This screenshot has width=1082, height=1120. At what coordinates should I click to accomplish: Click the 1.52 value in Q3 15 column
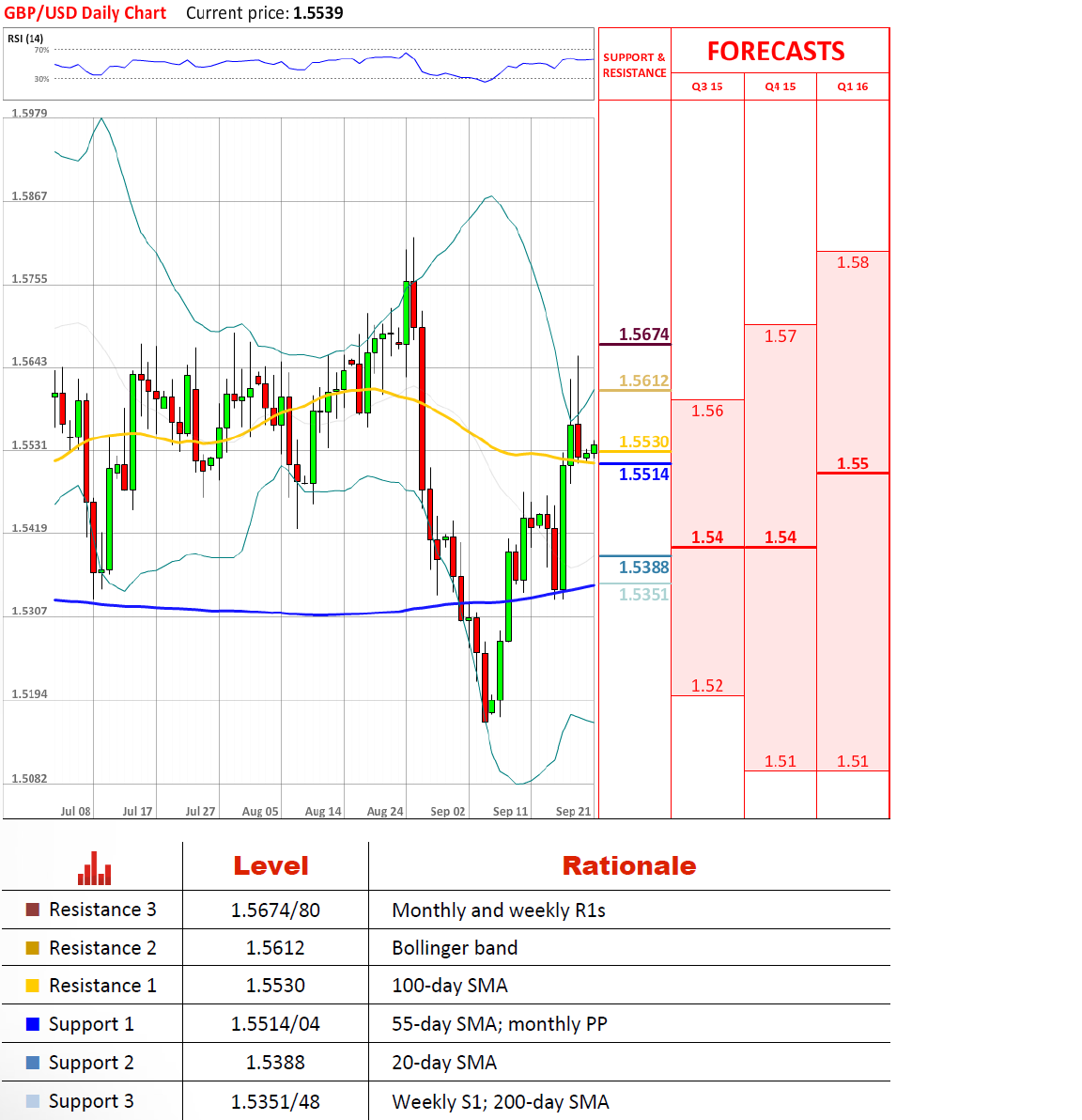click(x=707, y=686)
